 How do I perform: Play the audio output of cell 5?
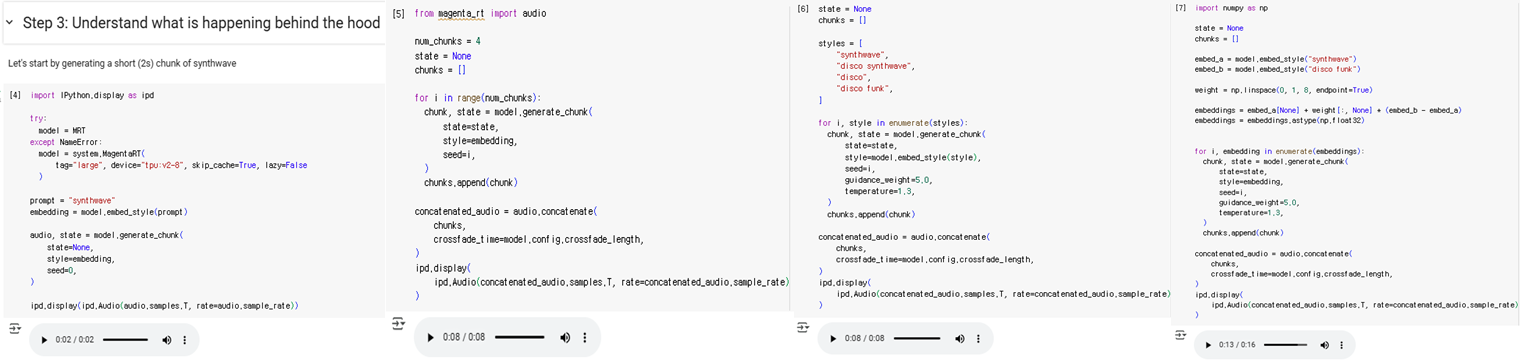coord(431,338)
